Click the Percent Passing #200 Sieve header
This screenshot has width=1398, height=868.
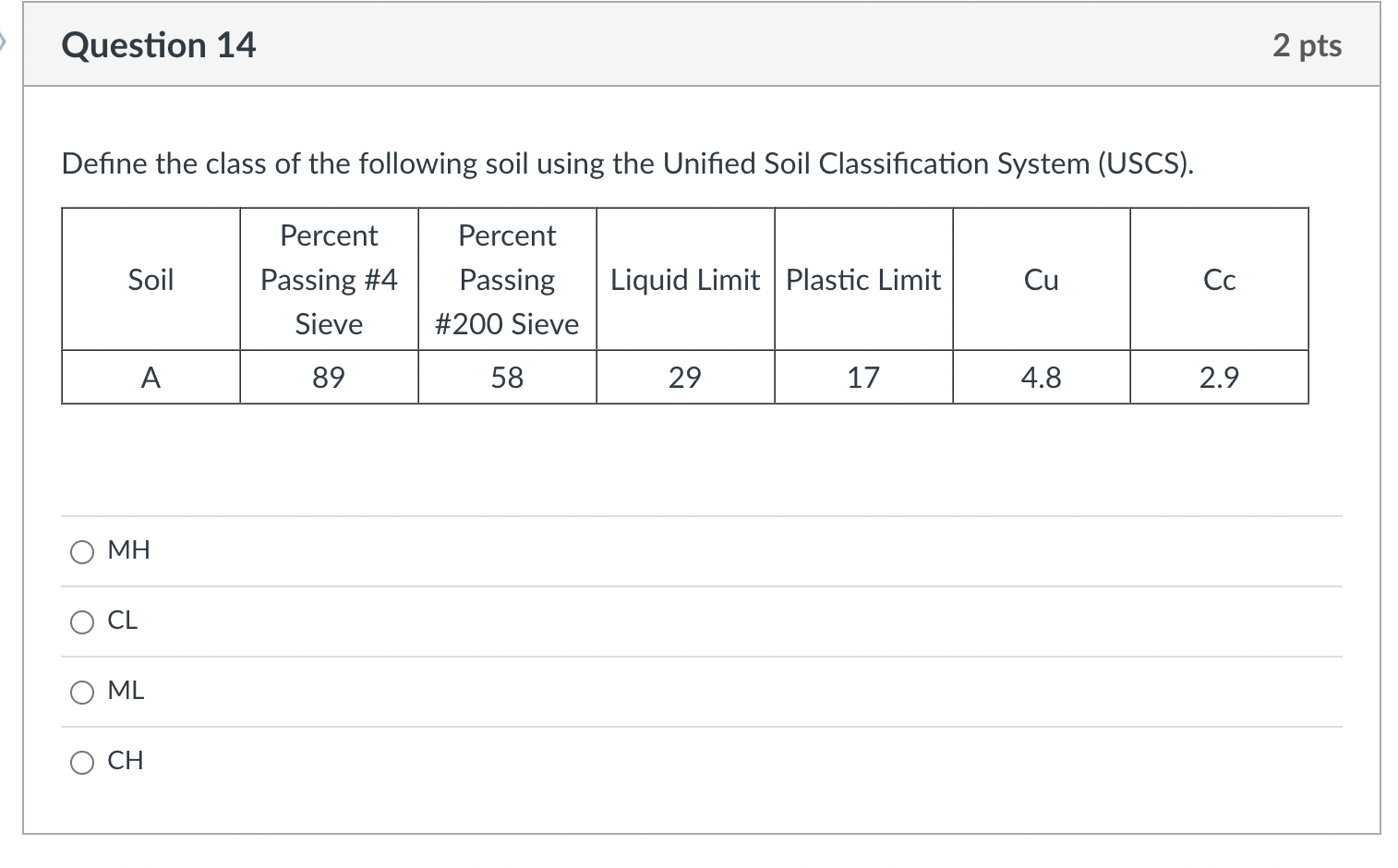(x=507, y=279)
